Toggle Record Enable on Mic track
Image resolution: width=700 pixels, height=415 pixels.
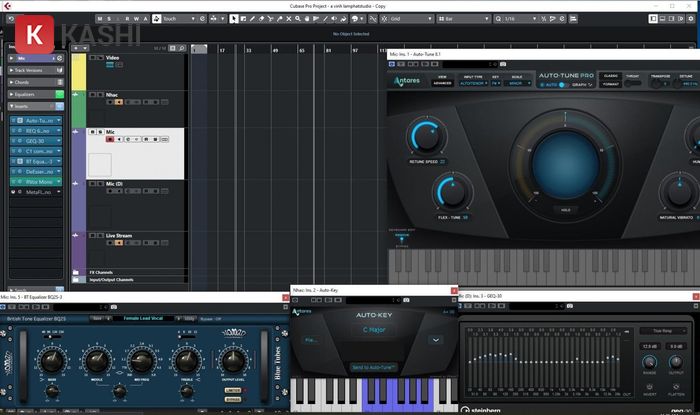pyautogui.click(x=110, y=140)
